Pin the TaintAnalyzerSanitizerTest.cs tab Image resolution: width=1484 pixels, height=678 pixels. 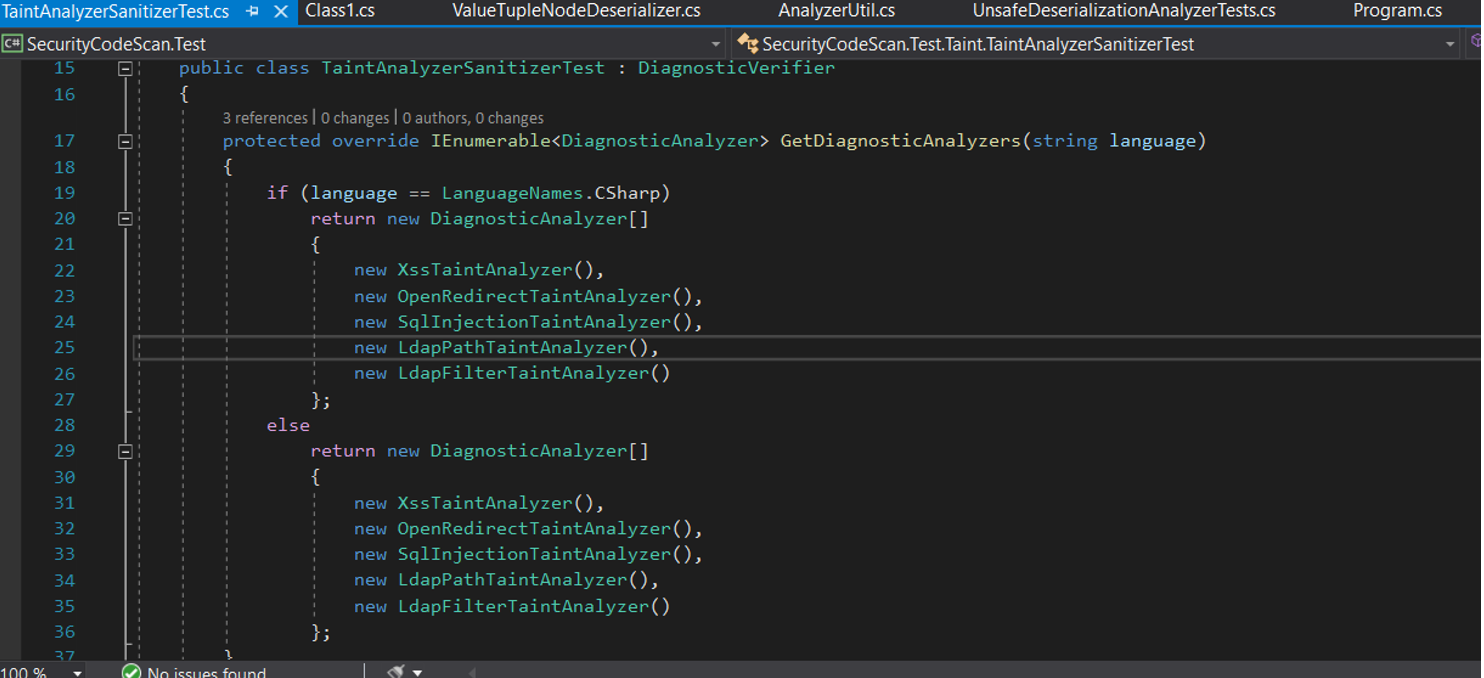(252, 12)
